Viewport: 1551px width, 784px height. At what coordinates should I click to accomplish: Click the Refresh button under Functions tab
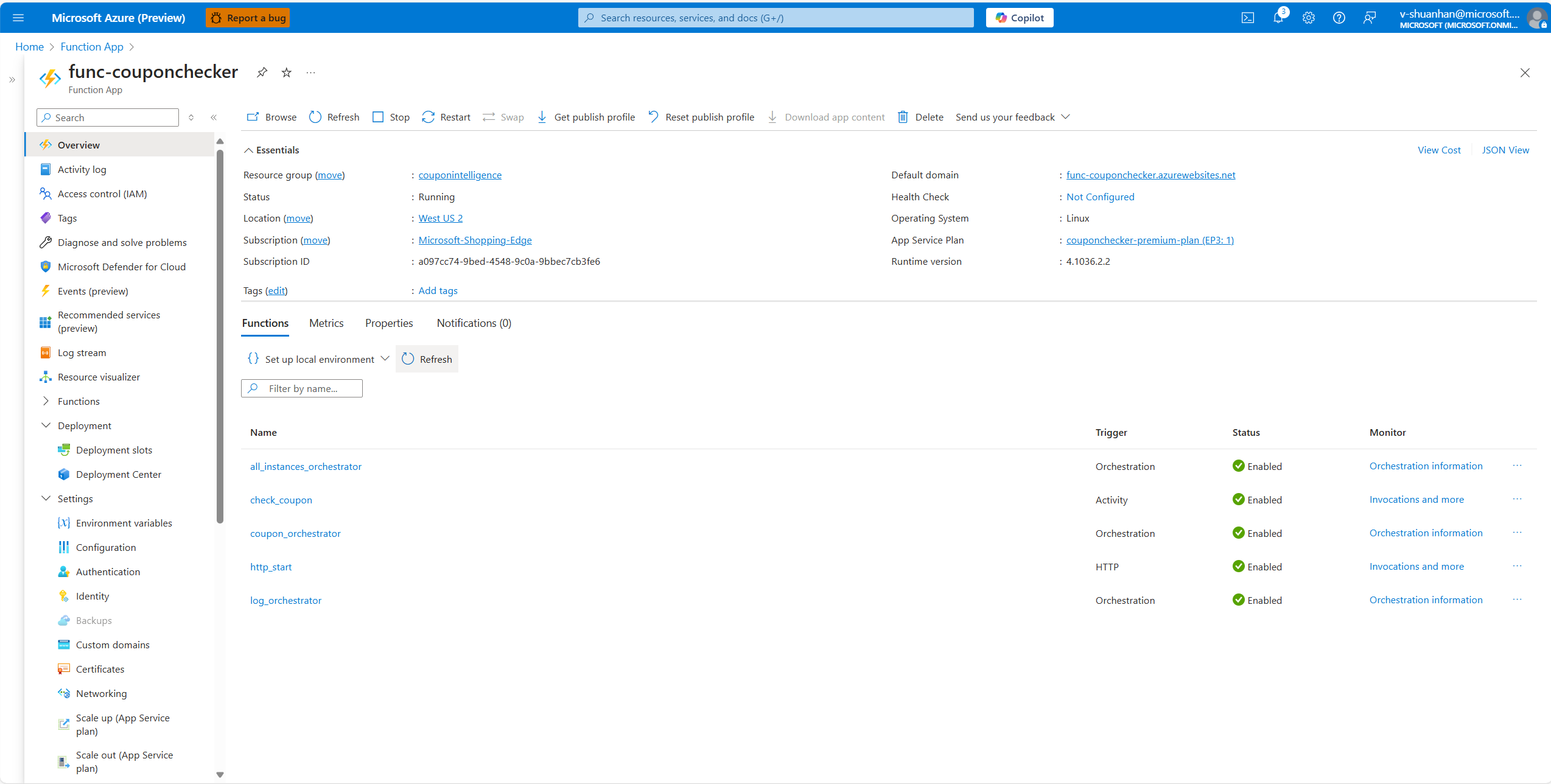pos(427,359)
